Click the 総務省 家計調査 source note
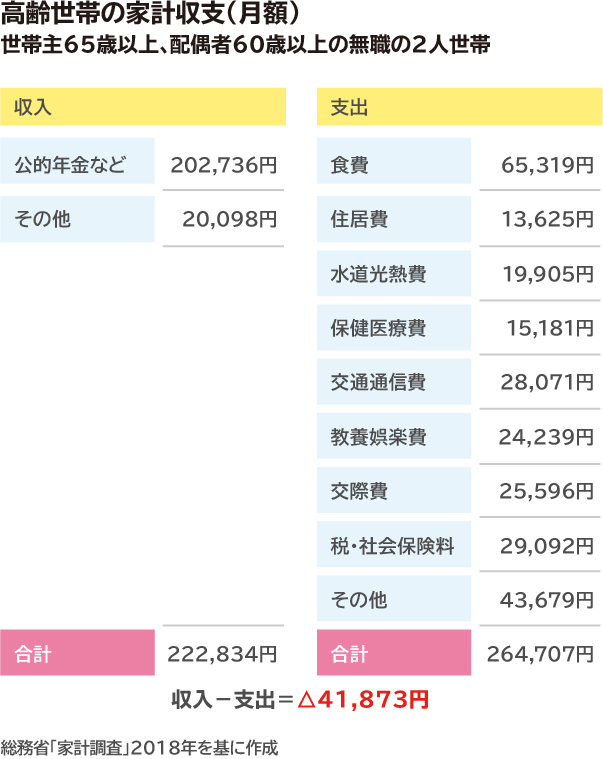 pos(139,748)
